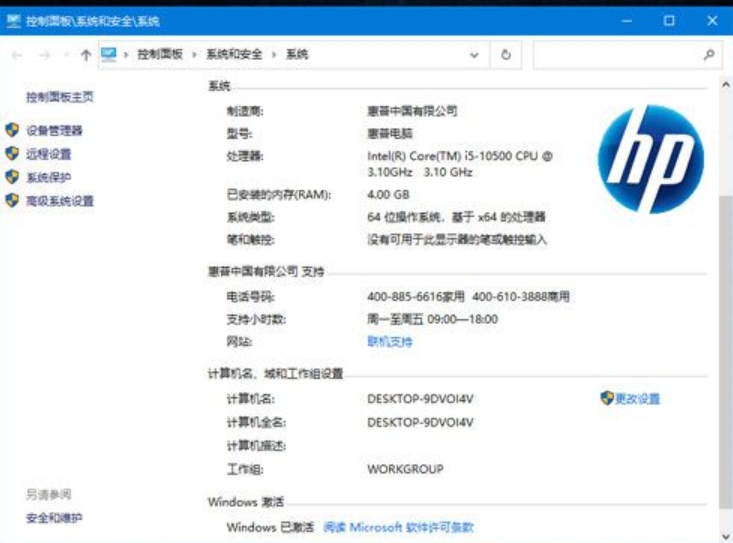Click the shield icon next to 更改设置

click(606, 398)
